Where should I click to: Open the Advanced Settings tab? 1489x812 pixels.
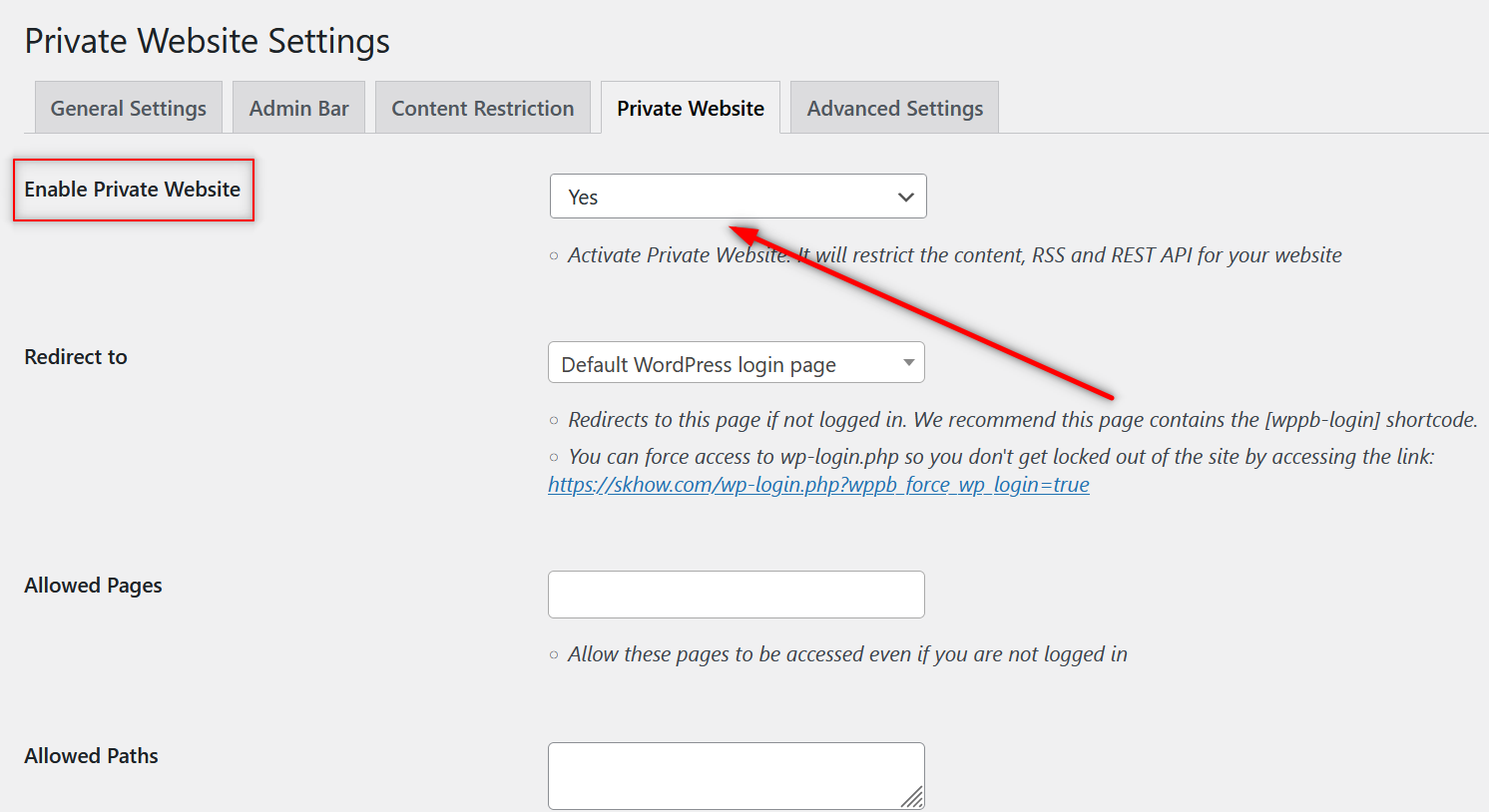click(x=894, y=108)
